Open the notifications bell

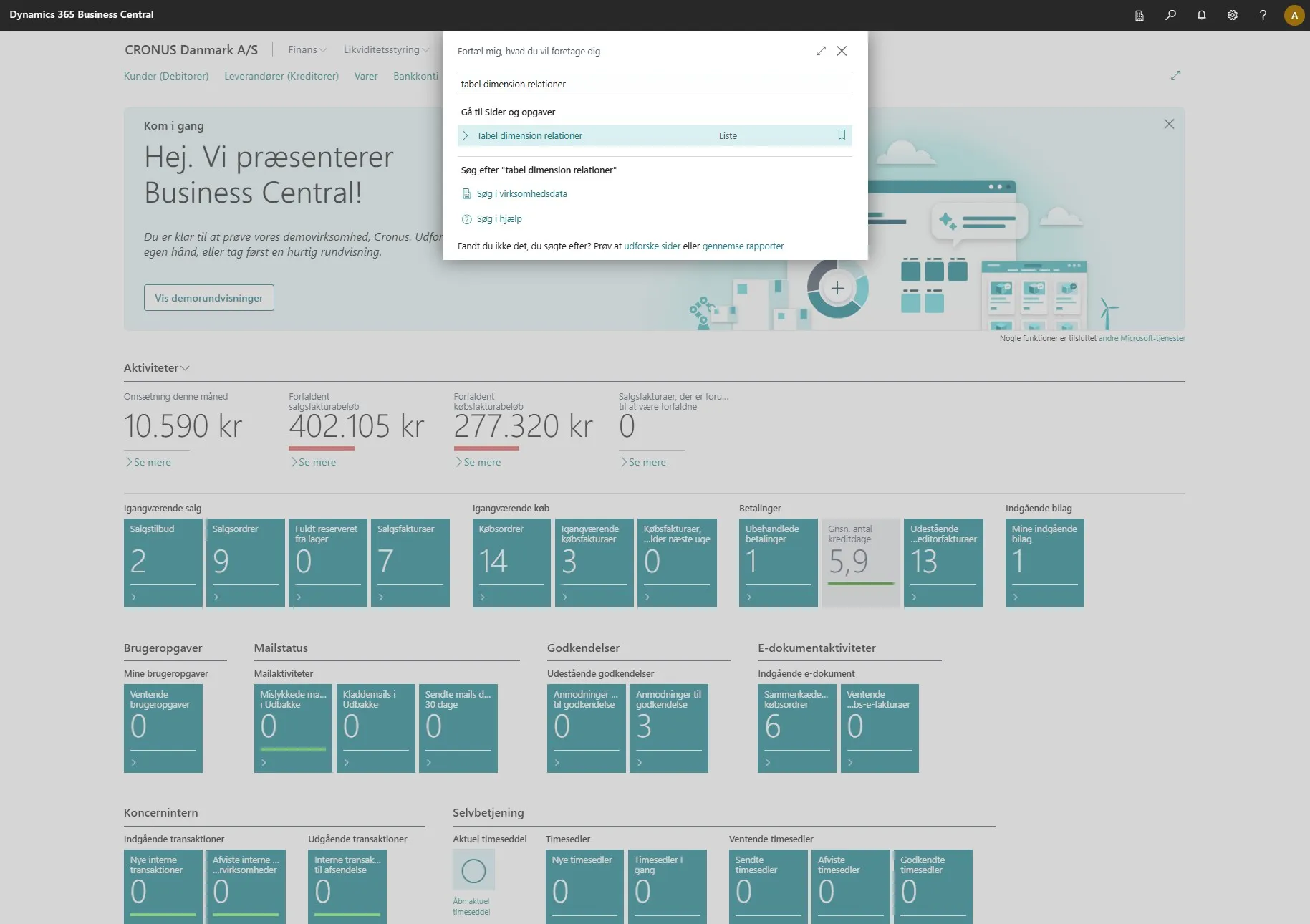(x=1201, y=15)
